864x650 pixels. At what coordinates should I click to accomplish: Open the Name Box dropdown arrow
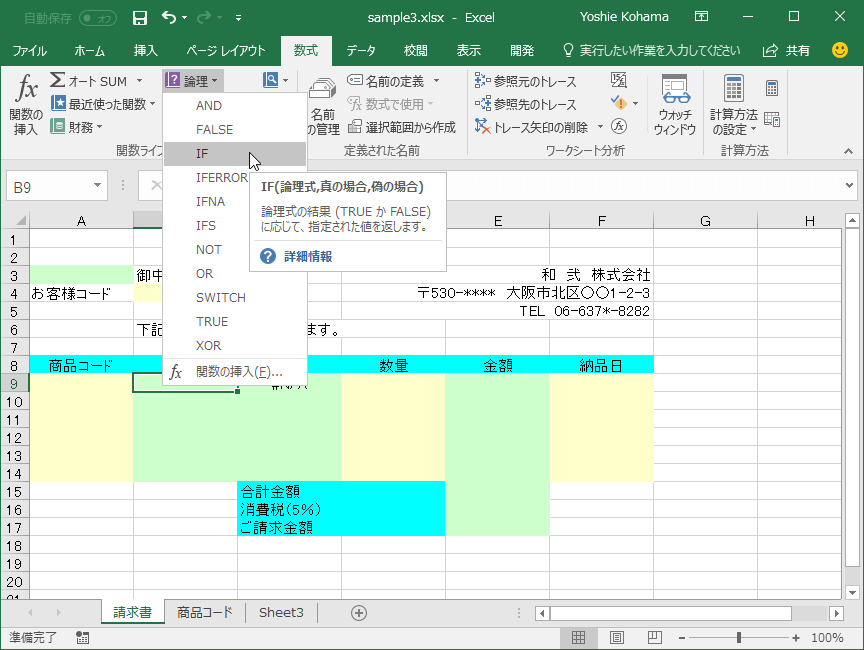pos(97,185)
